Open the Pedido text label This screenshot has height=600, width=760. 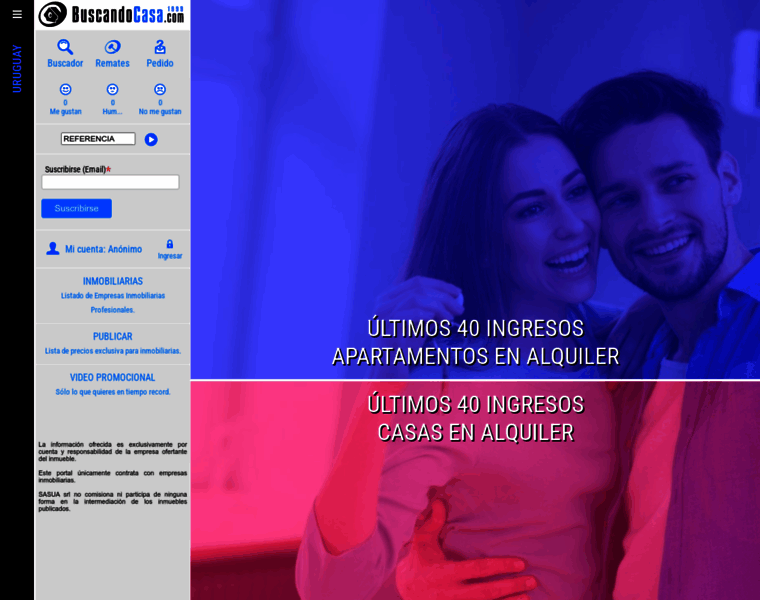tap(160, 63)
